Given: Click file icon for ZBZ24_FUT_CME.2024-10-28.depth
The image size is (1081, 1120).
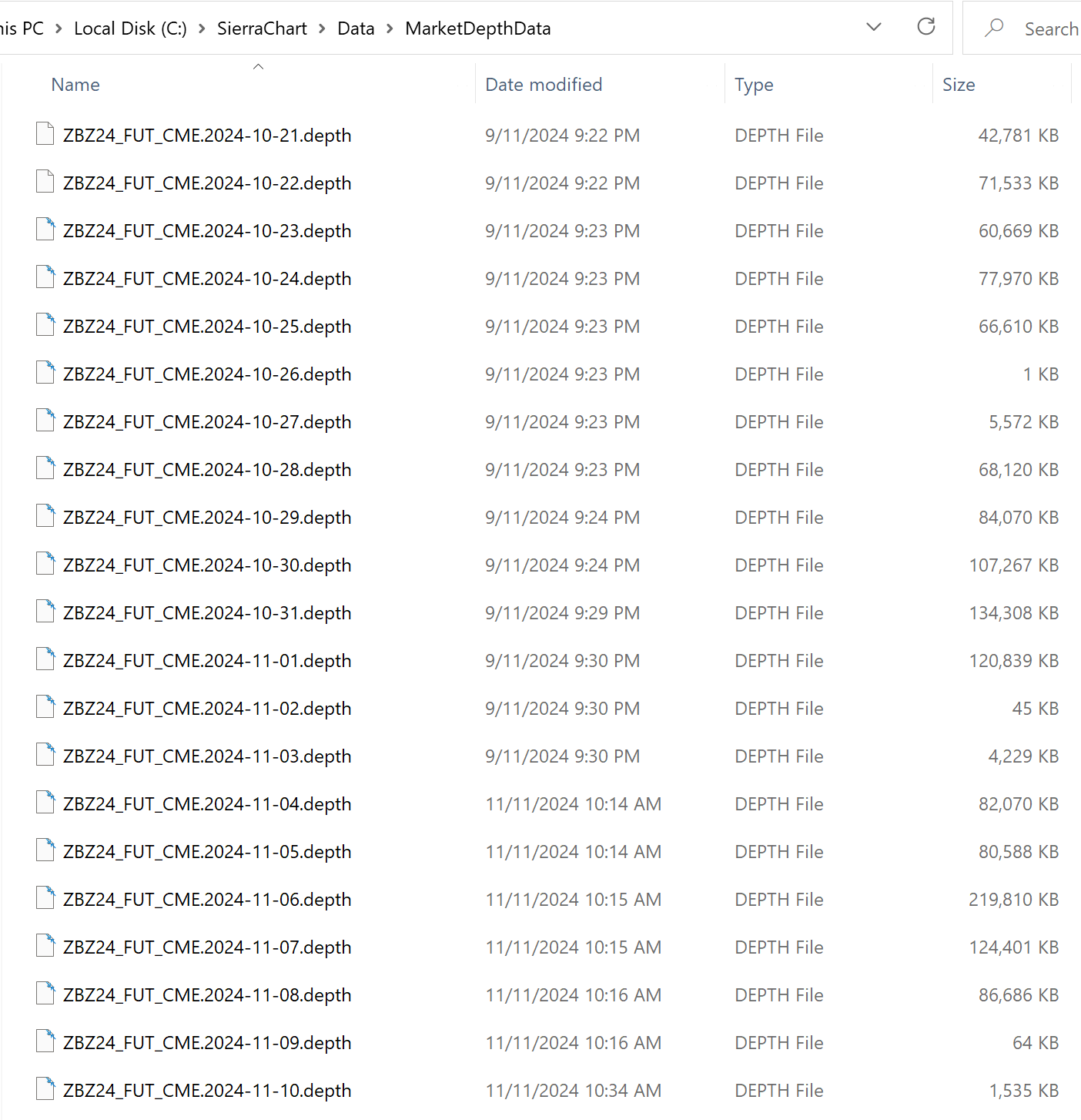Looking at the screenshot, I should click(x=45, y=468).
